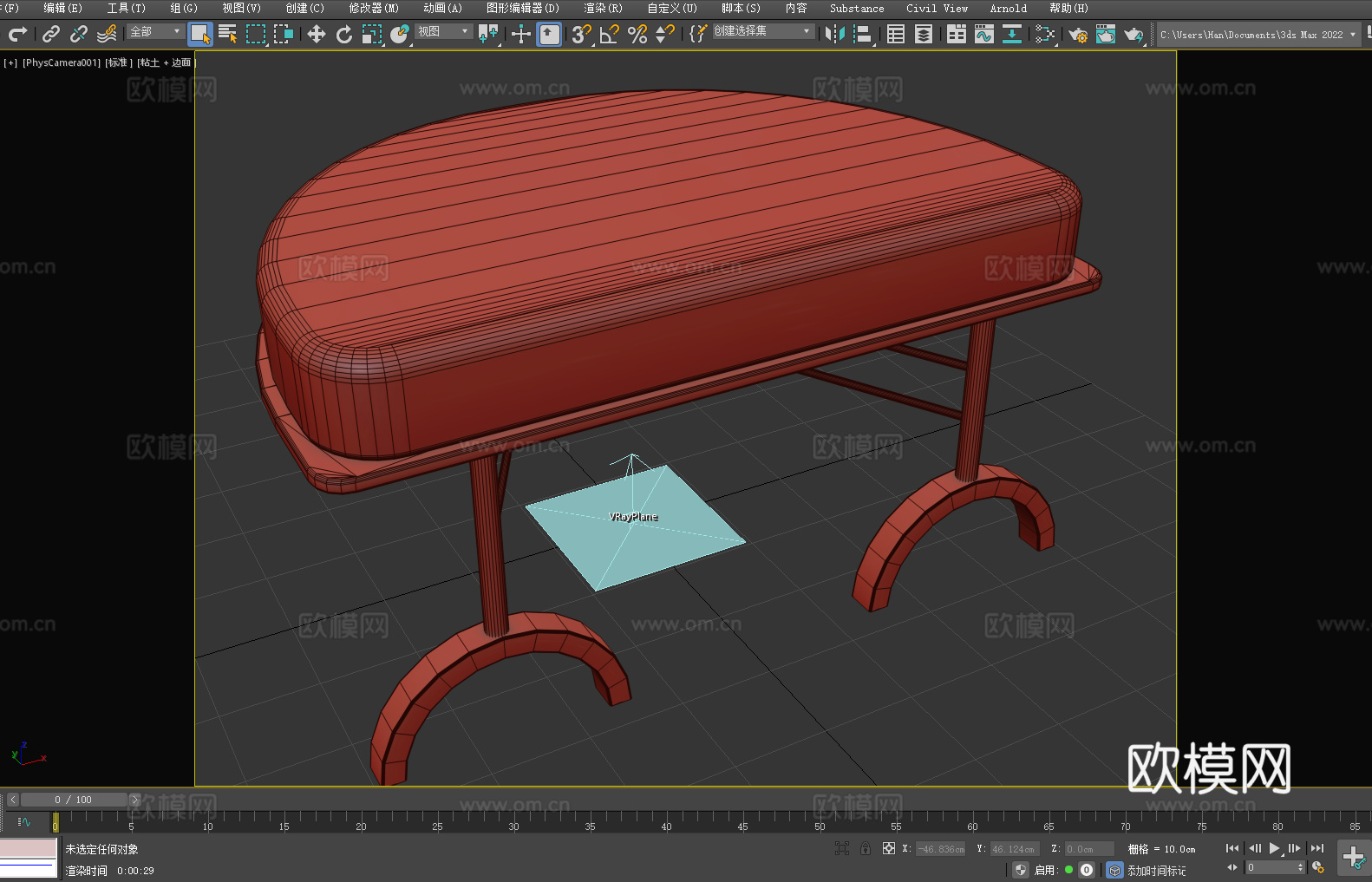This screenshot has width=1372, height=882.
Task: Activate the Select Object tool
Action: click(200, 34)
